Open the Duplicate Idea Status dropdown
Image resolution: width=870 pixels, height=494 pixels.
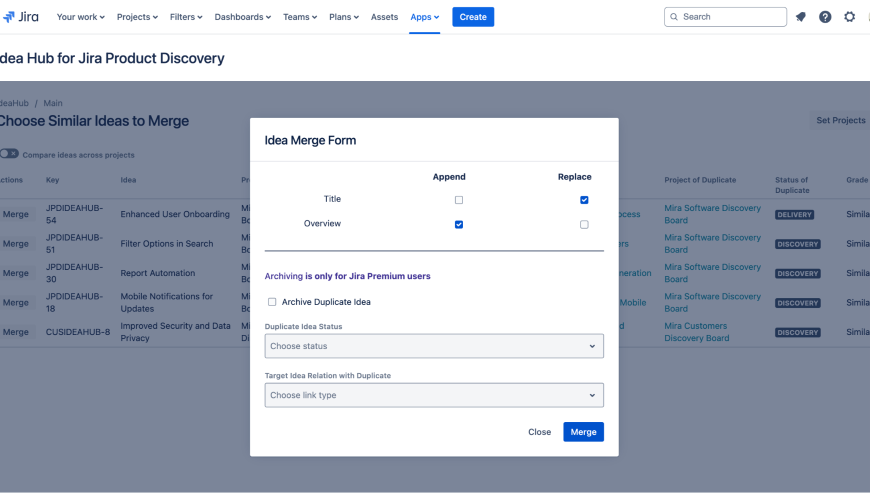click(434, 346)
